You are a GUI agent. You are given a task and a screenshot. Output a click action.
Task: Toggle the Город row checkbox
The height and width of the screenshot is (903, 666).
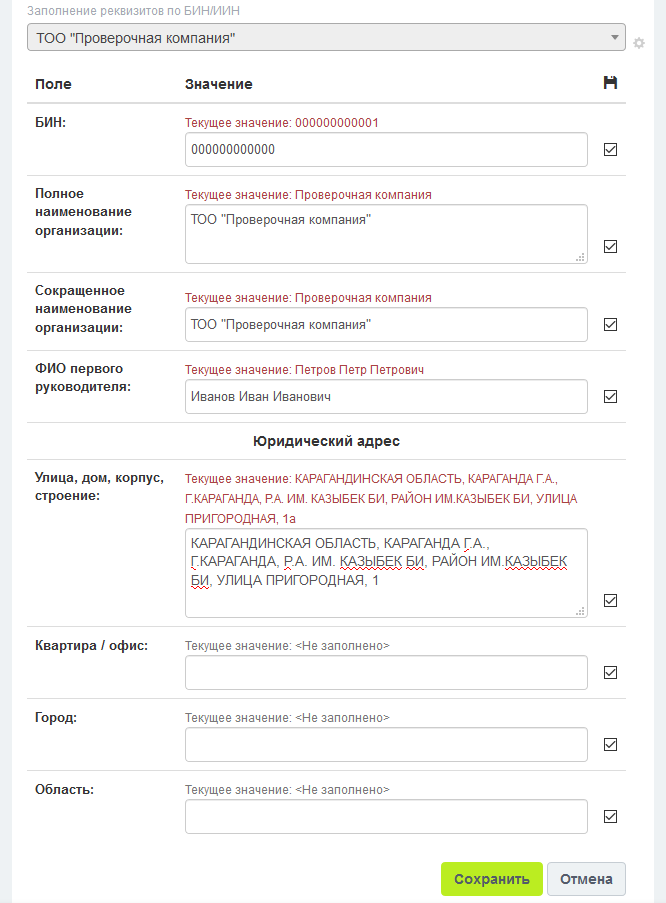(x=610, y=744)
